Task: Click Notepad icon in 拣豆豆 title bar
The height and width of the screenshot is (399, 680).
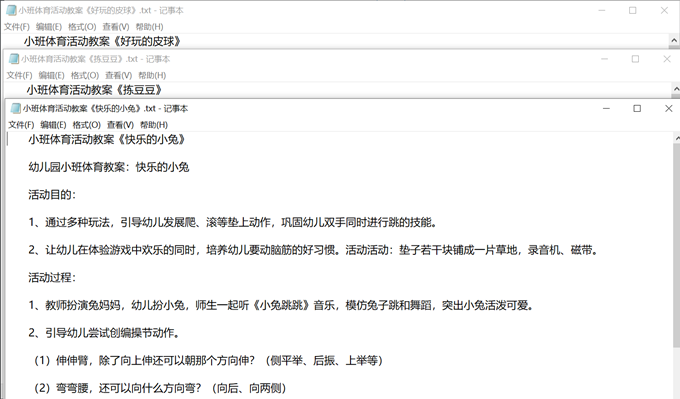Action: click(14, 59)
